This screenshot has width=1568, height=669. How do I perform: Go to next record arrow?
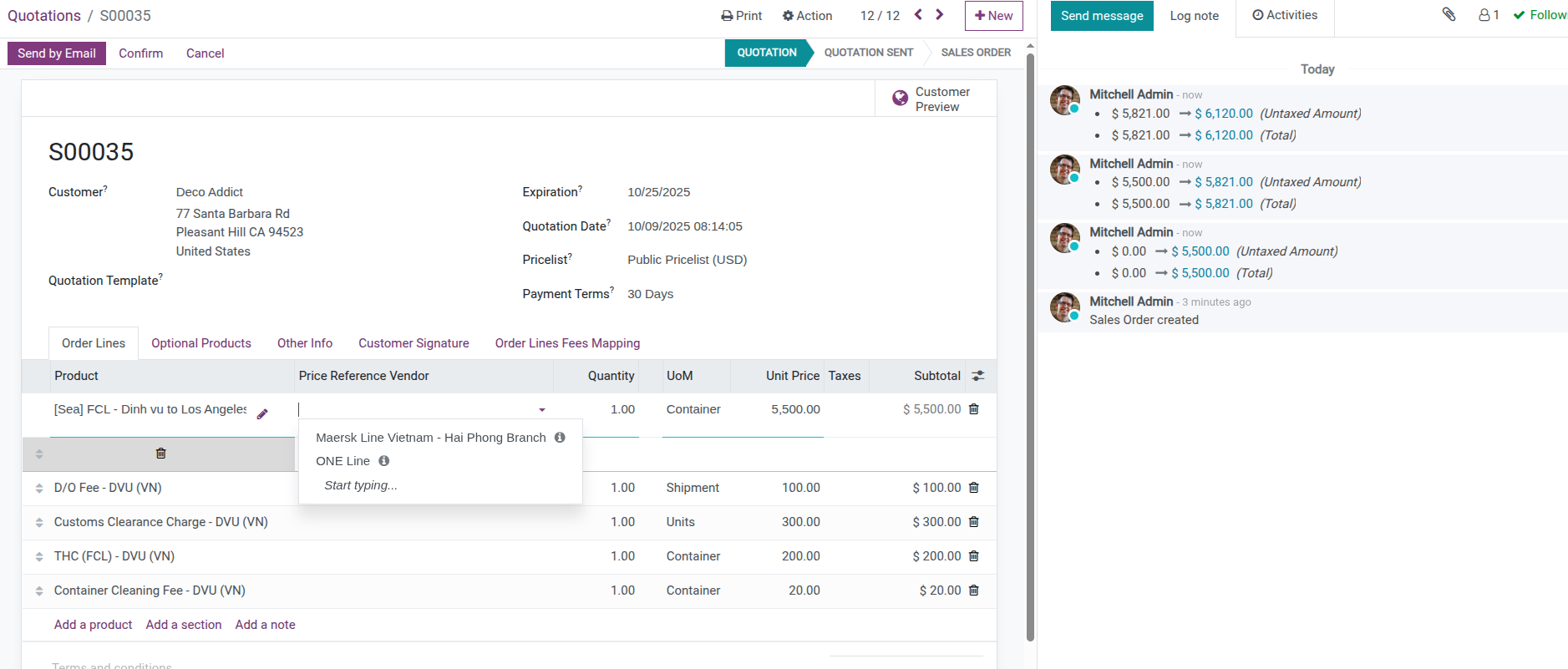pos(940,15)
